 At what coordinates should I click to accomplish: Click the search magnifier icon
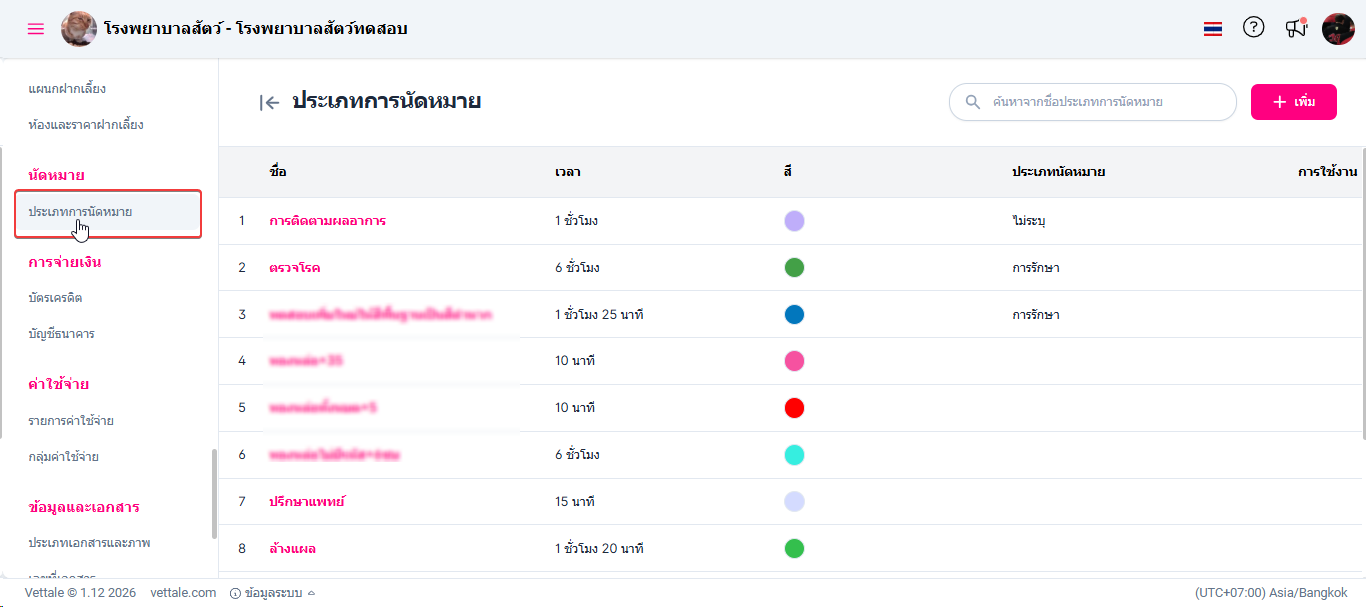973,102
